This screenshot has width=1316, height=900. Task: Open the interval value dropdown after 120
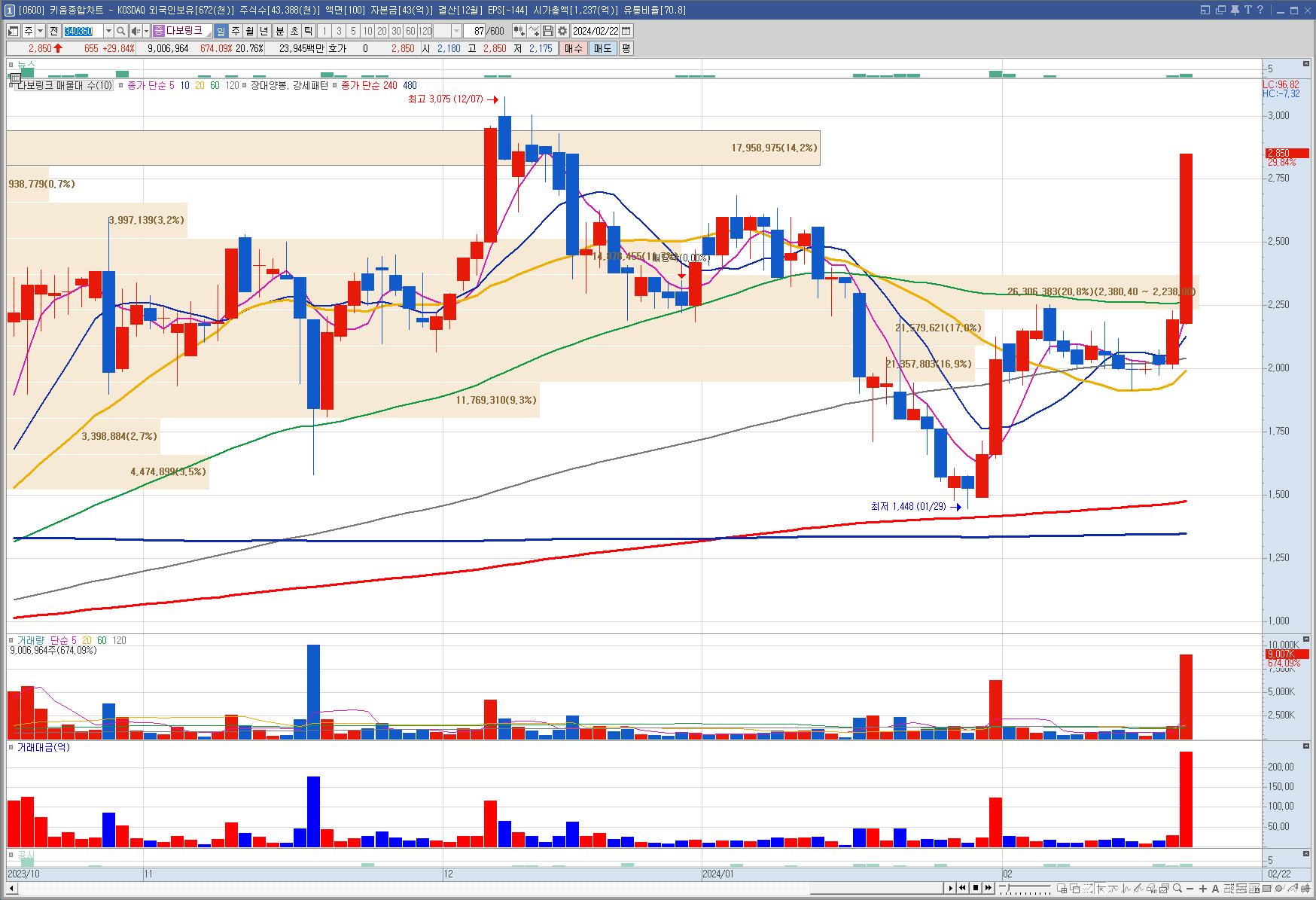[457, 31]
